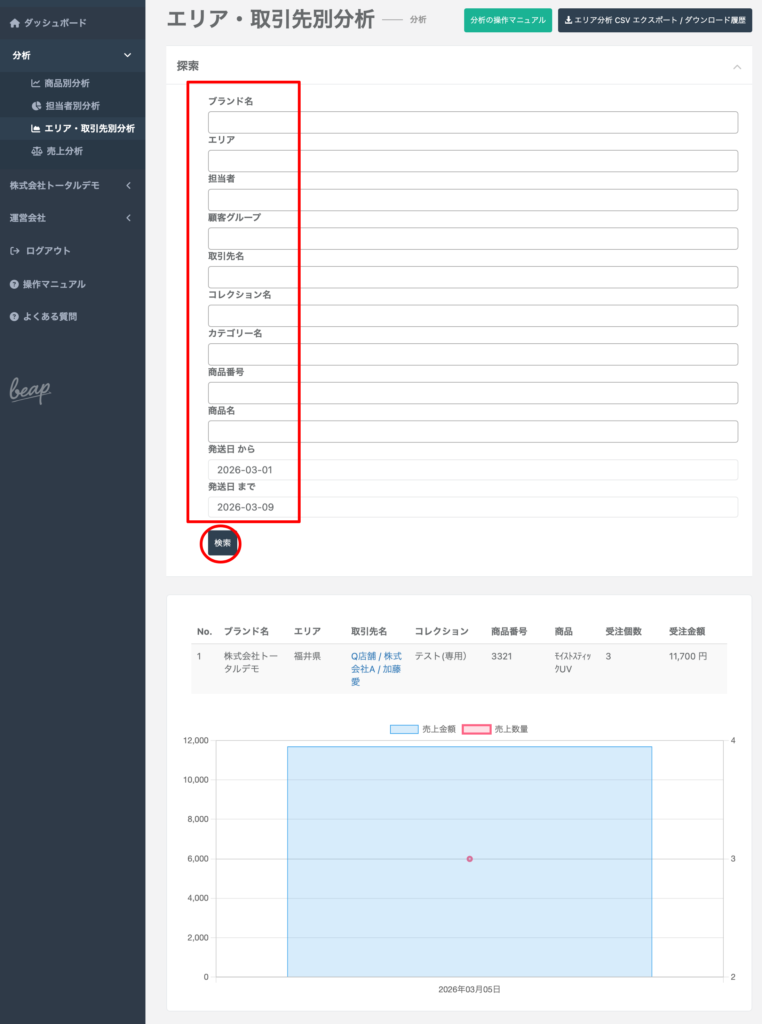Click the ブランド名 input field
The image size is (762, 1024).
point(472,122)
